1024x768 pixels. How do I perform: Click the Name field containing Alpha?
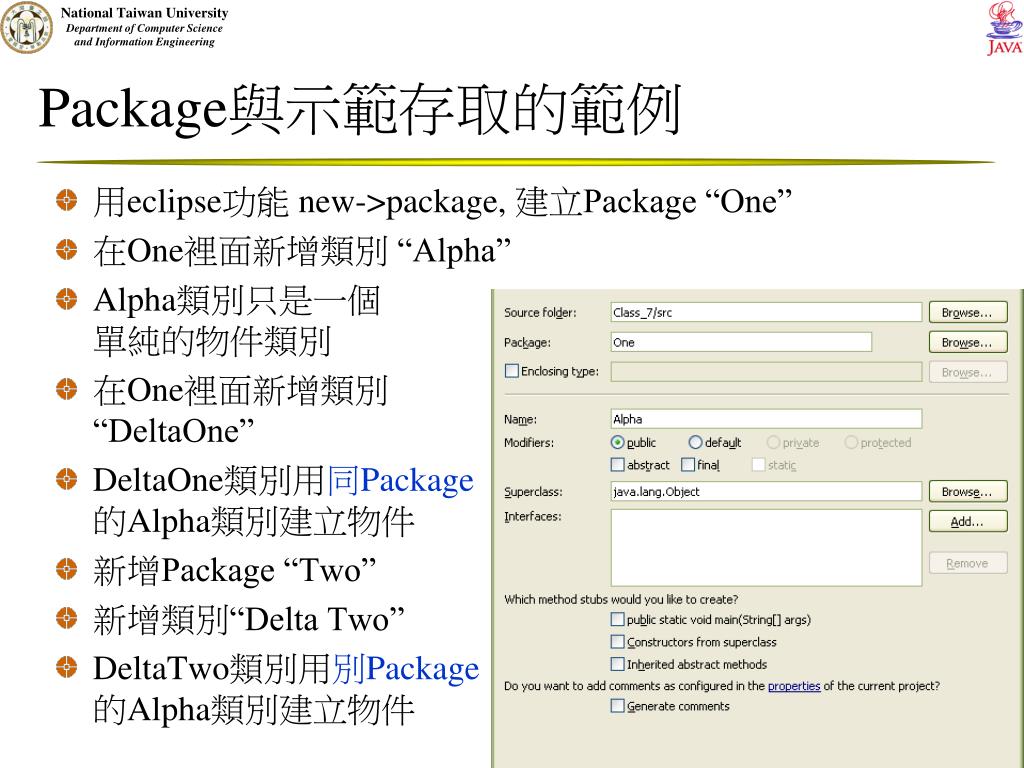tap(766, 419)
